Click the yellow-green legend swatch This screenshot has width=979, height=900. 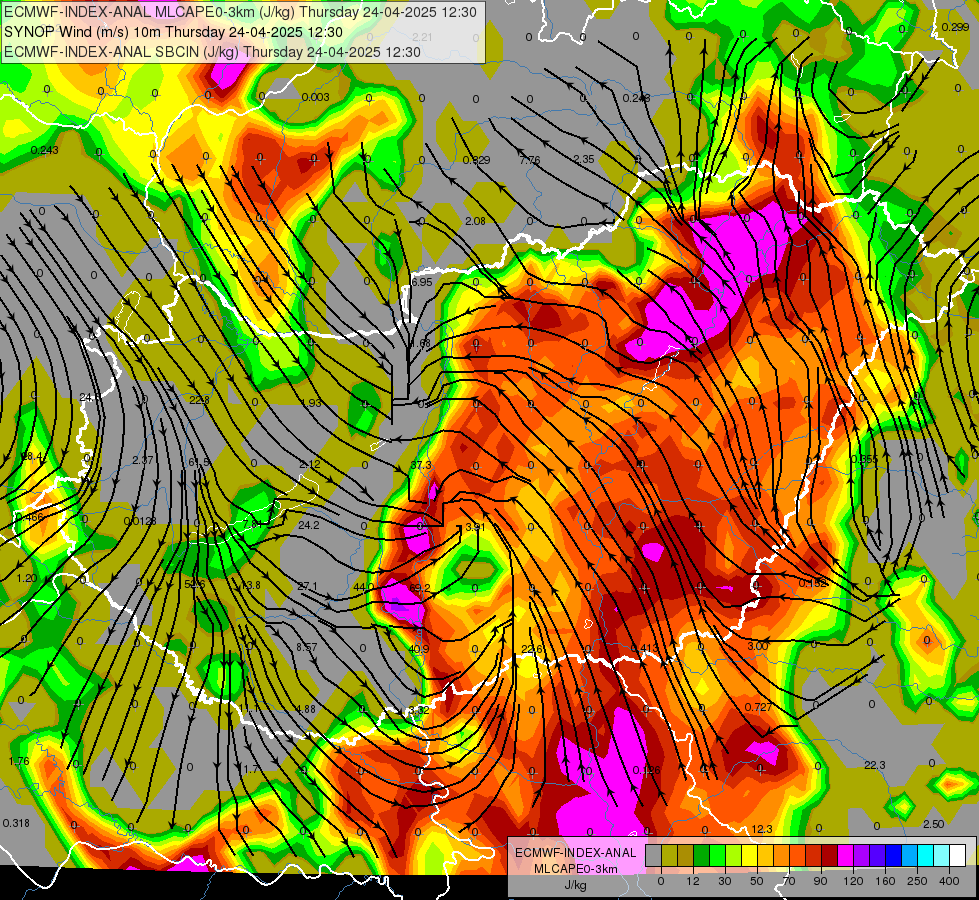tap(734, 855)
